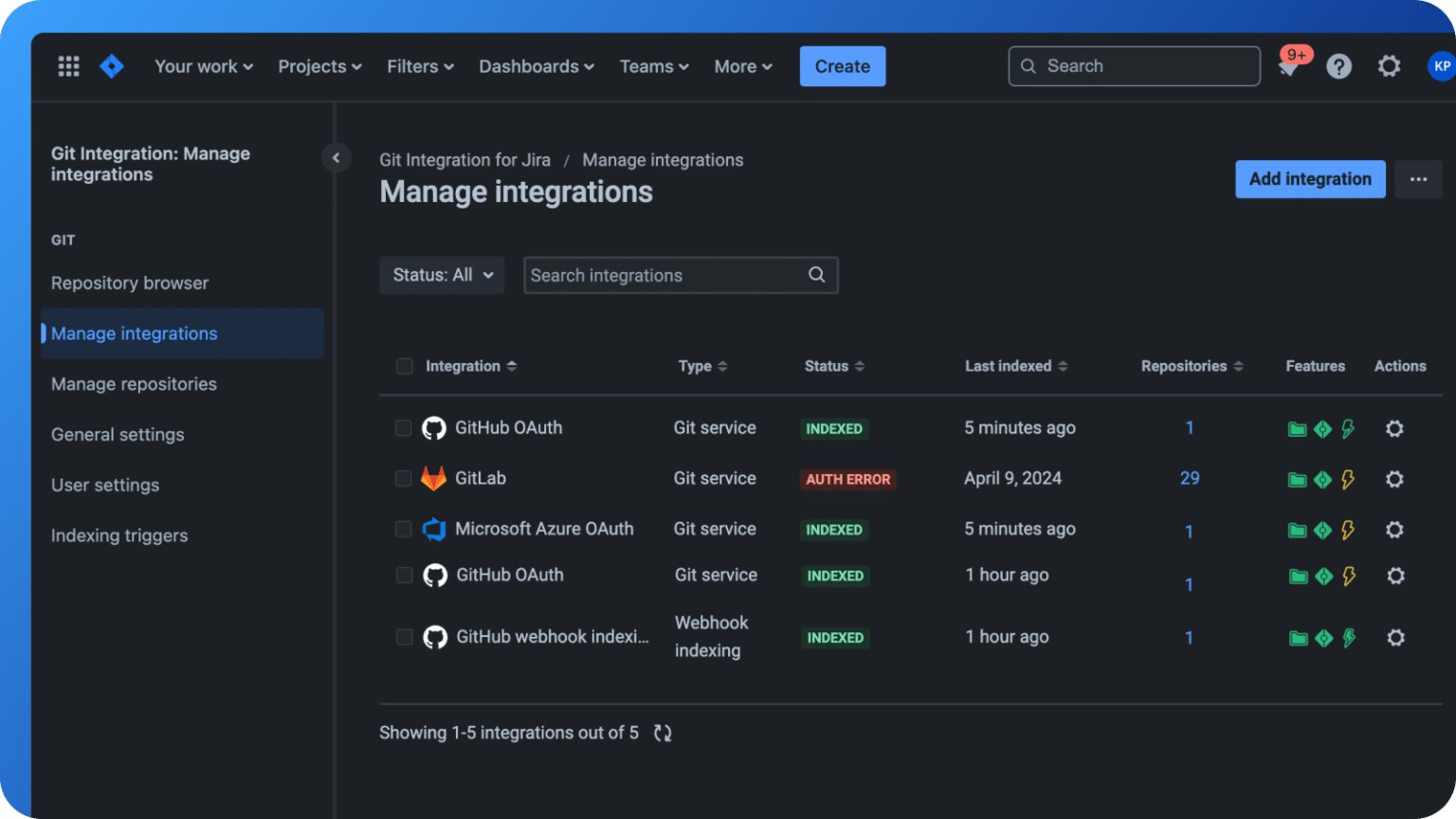Open actions gear for GitLab row
1456x819 pixels.
(x=1394, y=479)
